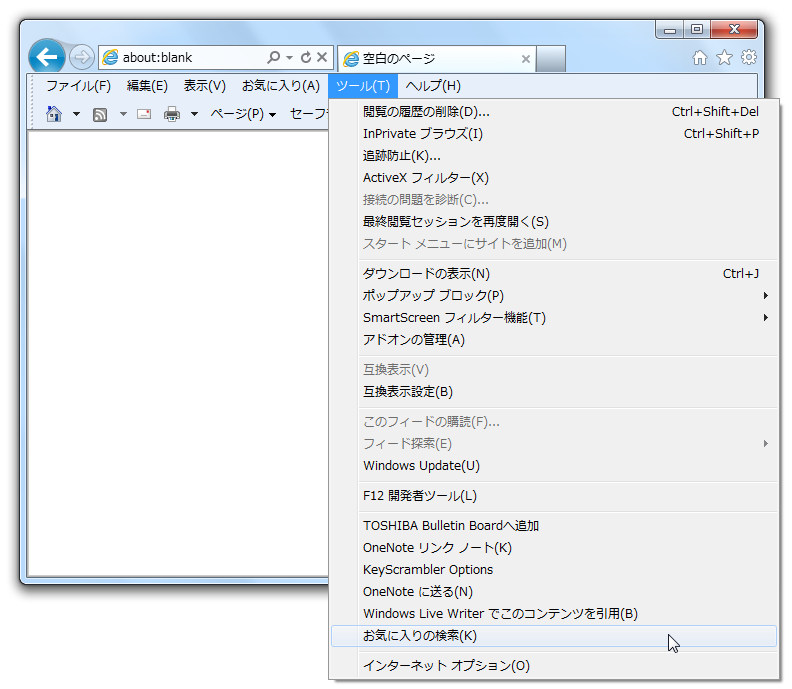The width and height of the screenshot is (792, 689).
Task: Click the Read mail envelope icon
Action: pos(144,114)
